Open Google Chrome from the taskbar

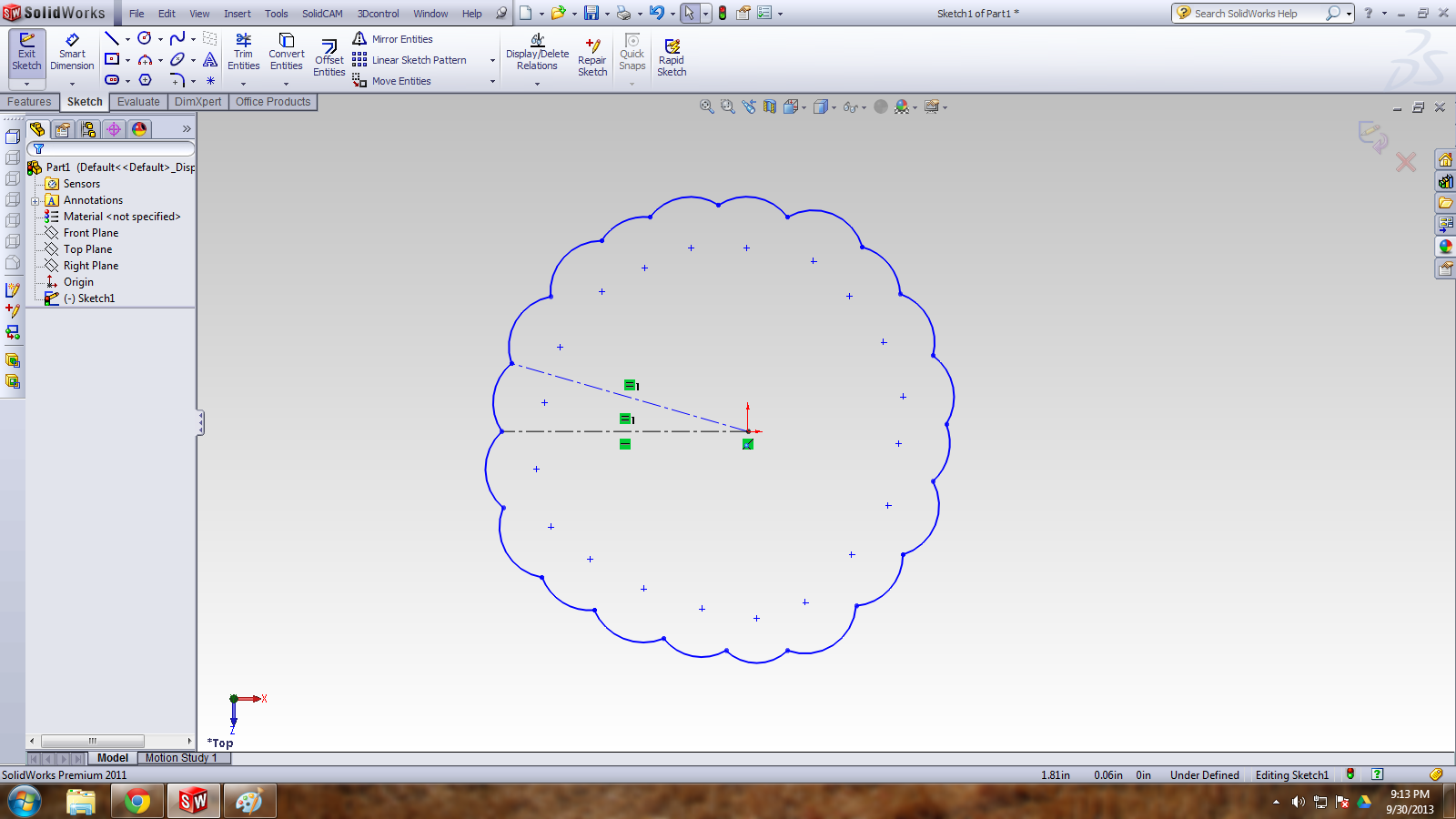click(x=137, y=802)
